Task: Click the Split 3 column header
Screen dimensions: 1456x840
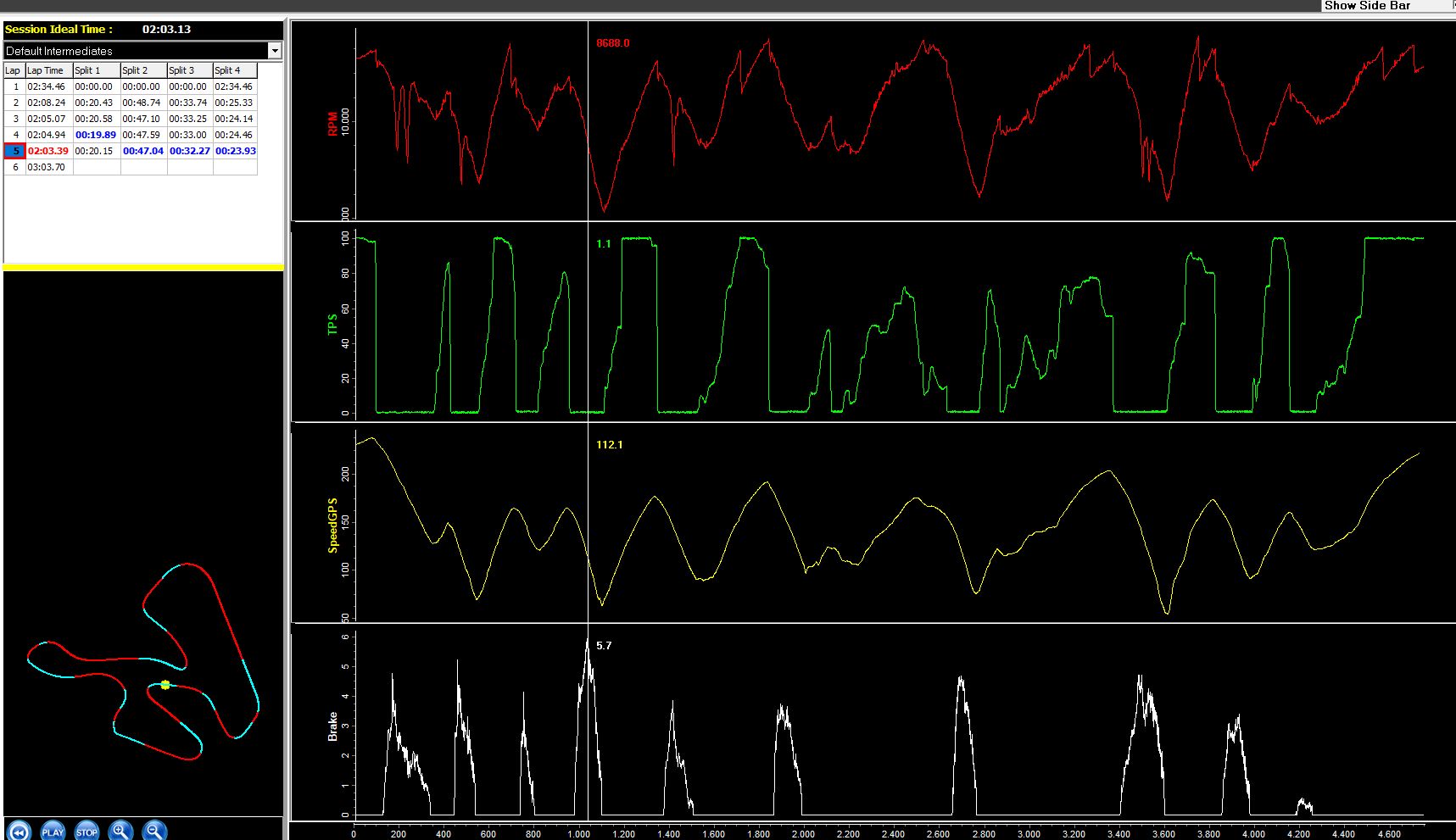Action: tap(188, 70)
